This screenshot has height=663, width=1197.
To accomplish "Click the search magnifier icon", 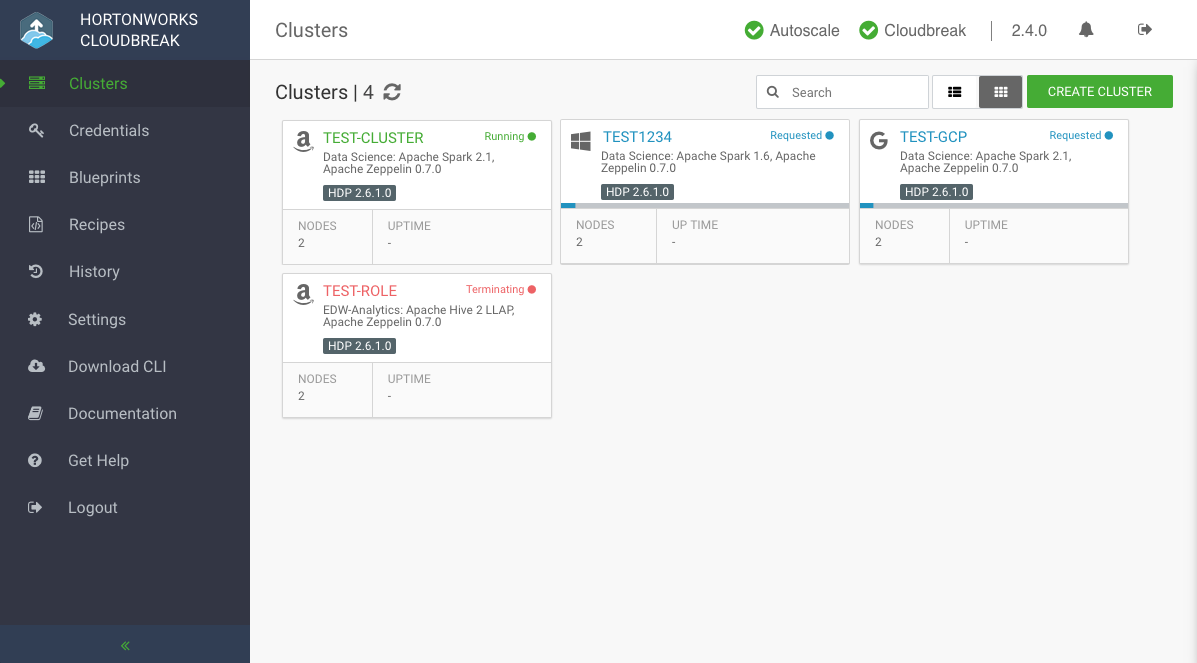I will pyautogui.click(x=773, y=92).
